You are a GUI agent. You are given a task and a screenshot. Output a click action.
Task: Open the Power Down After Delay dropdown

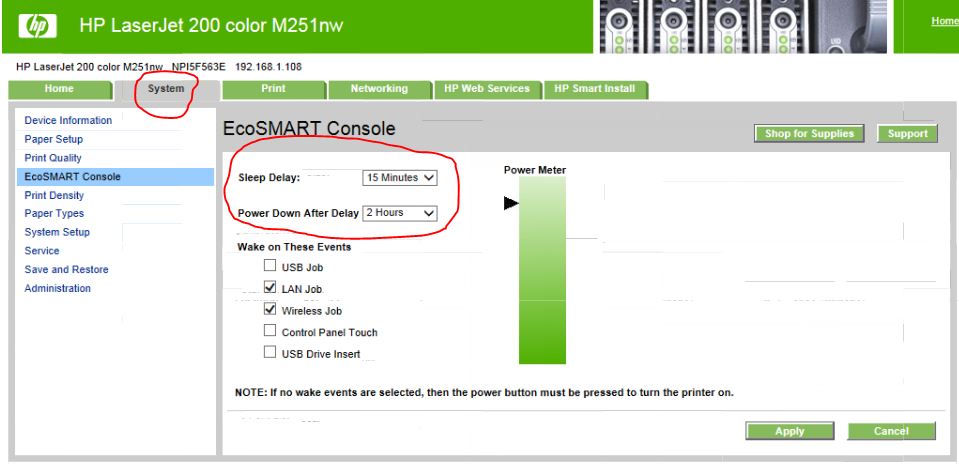400,213
